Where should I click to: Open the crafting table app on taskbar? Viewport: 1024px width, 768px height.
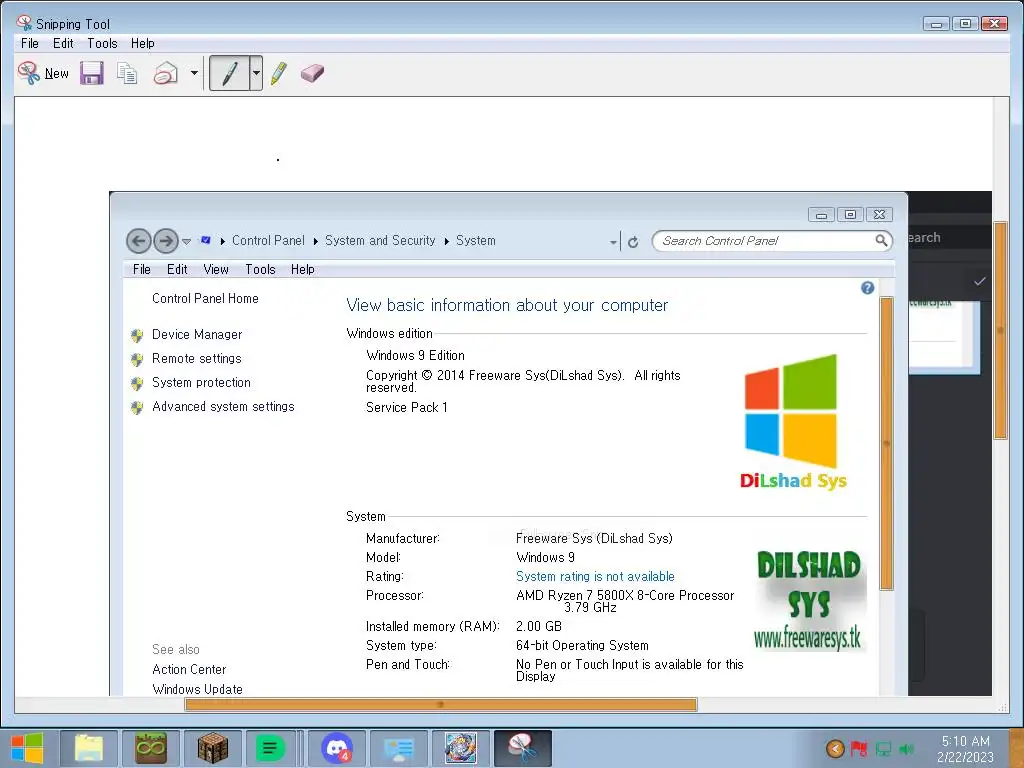(213, 748)
